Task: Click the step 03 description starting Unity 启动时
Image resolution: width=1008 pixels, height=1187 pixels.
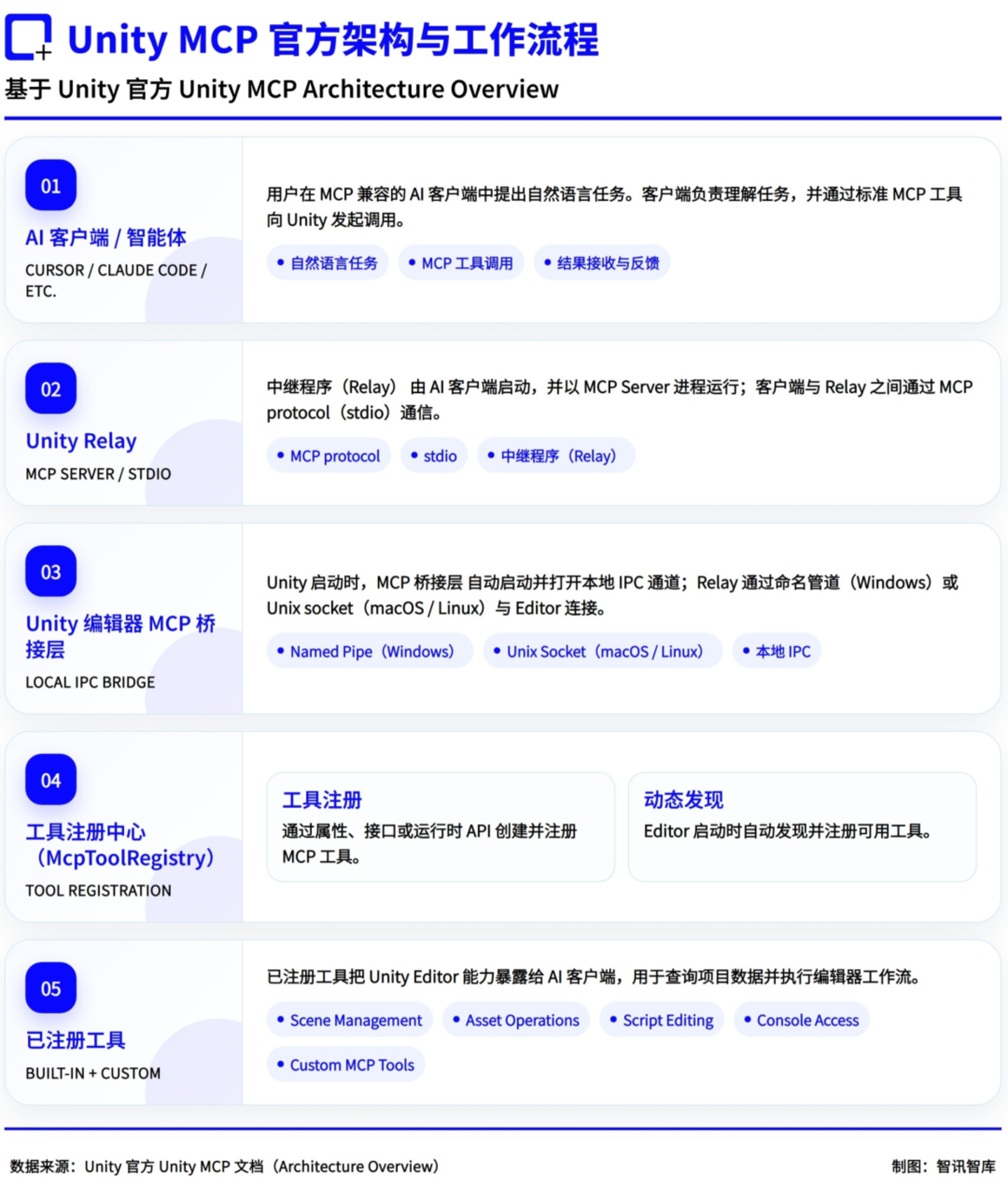Action: click(x=613, y=595)
